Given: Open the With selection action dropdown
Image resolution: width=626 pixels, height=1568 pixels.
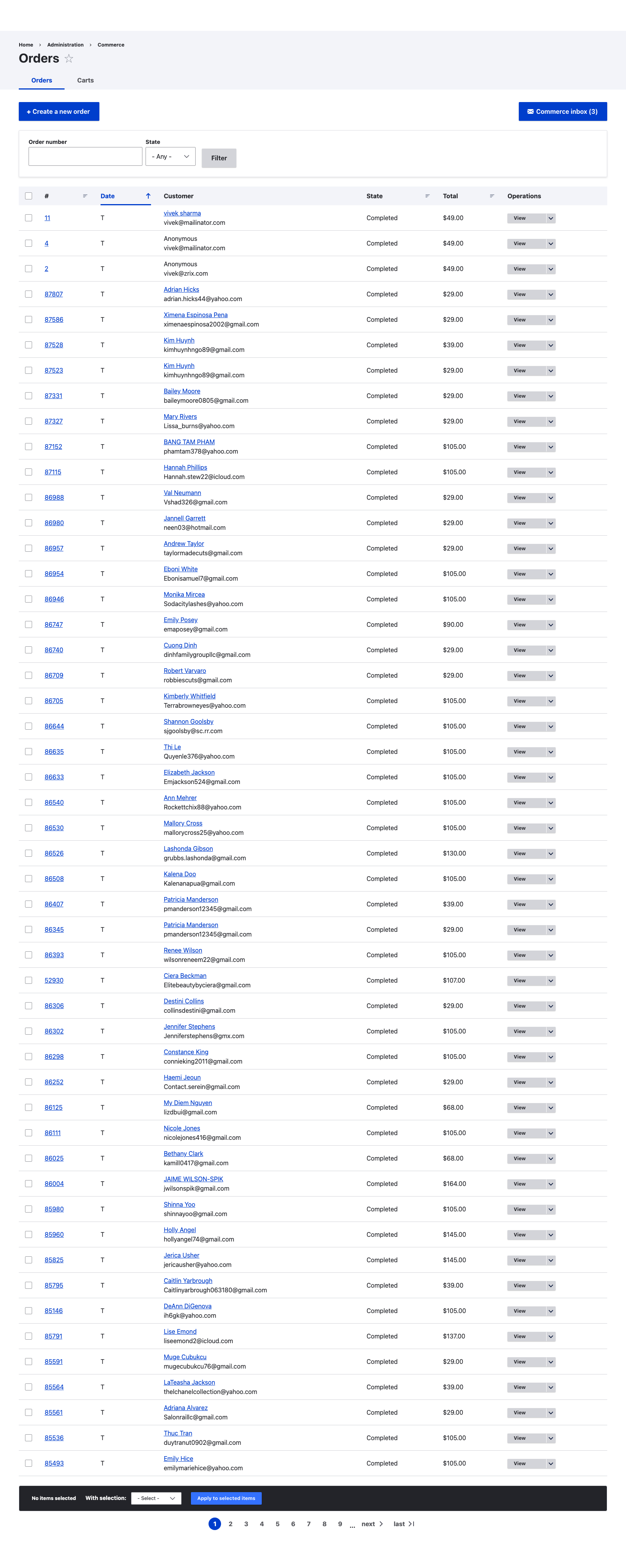Looking at the screenshot, I should [x=156, y=1498].
